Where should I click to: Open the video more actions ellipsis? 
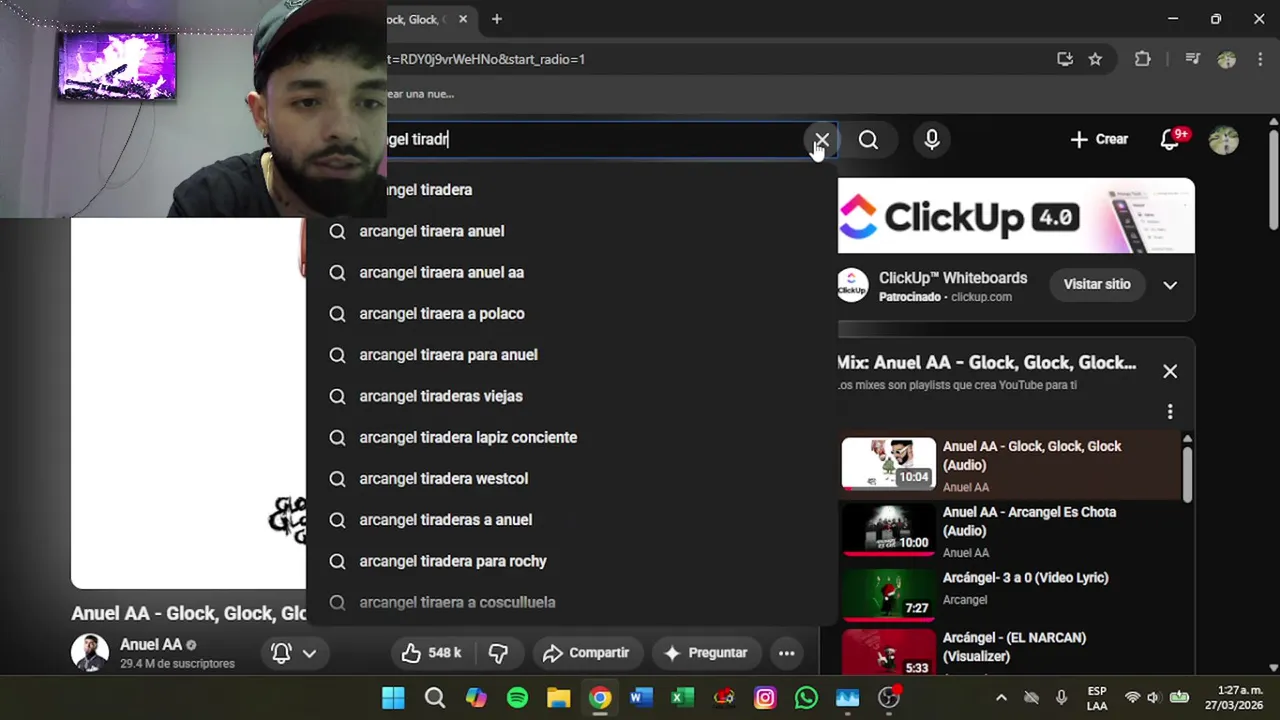pyautogui.click(x=787, y=653)
